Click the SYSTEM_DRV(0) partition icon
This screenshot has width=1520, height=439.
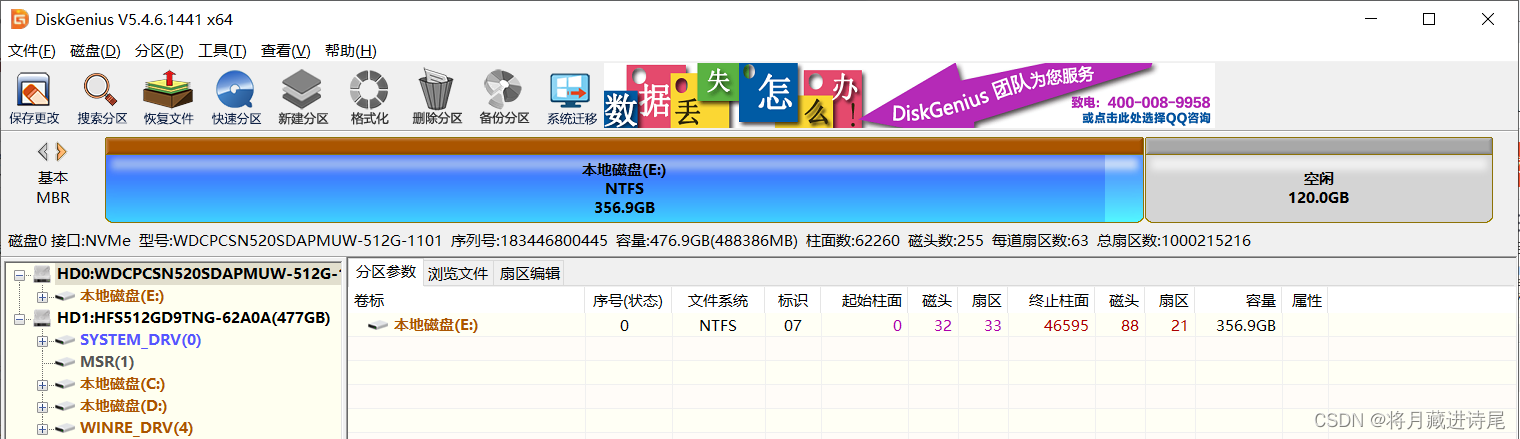pyautogui.click(x=65, y=340)
